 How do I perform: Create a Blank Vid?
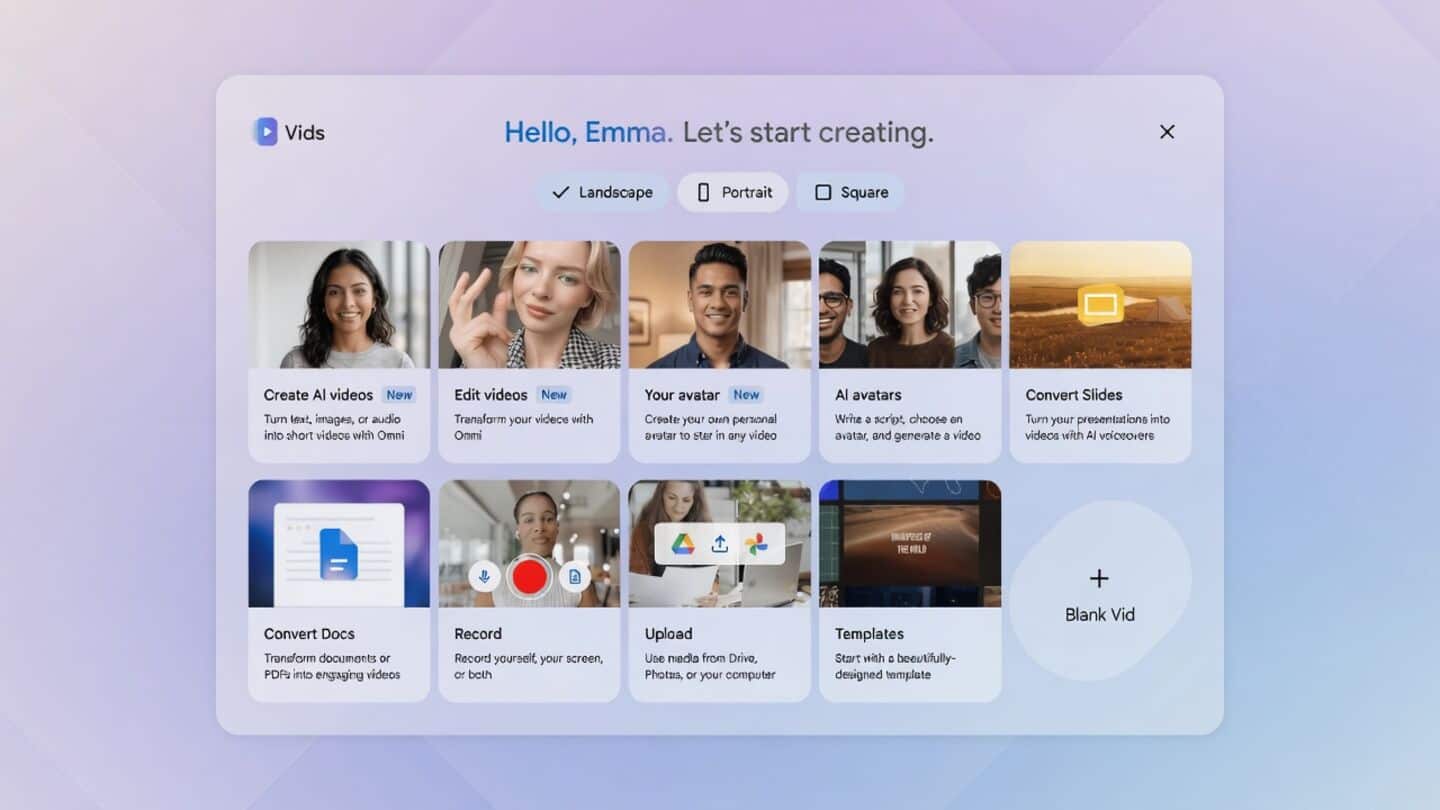click(1100, 593)
